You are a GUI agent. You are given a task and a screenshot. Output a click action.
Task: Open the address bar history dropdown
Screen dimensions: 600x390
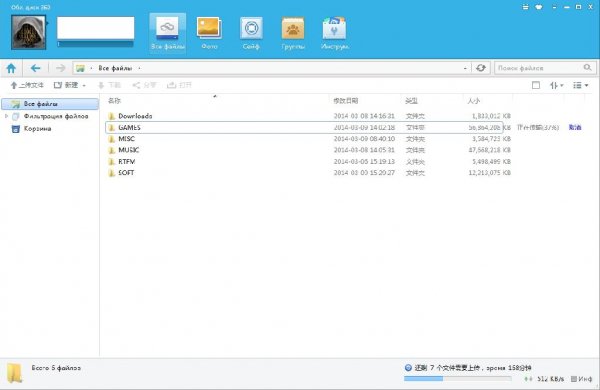(465, 68)
